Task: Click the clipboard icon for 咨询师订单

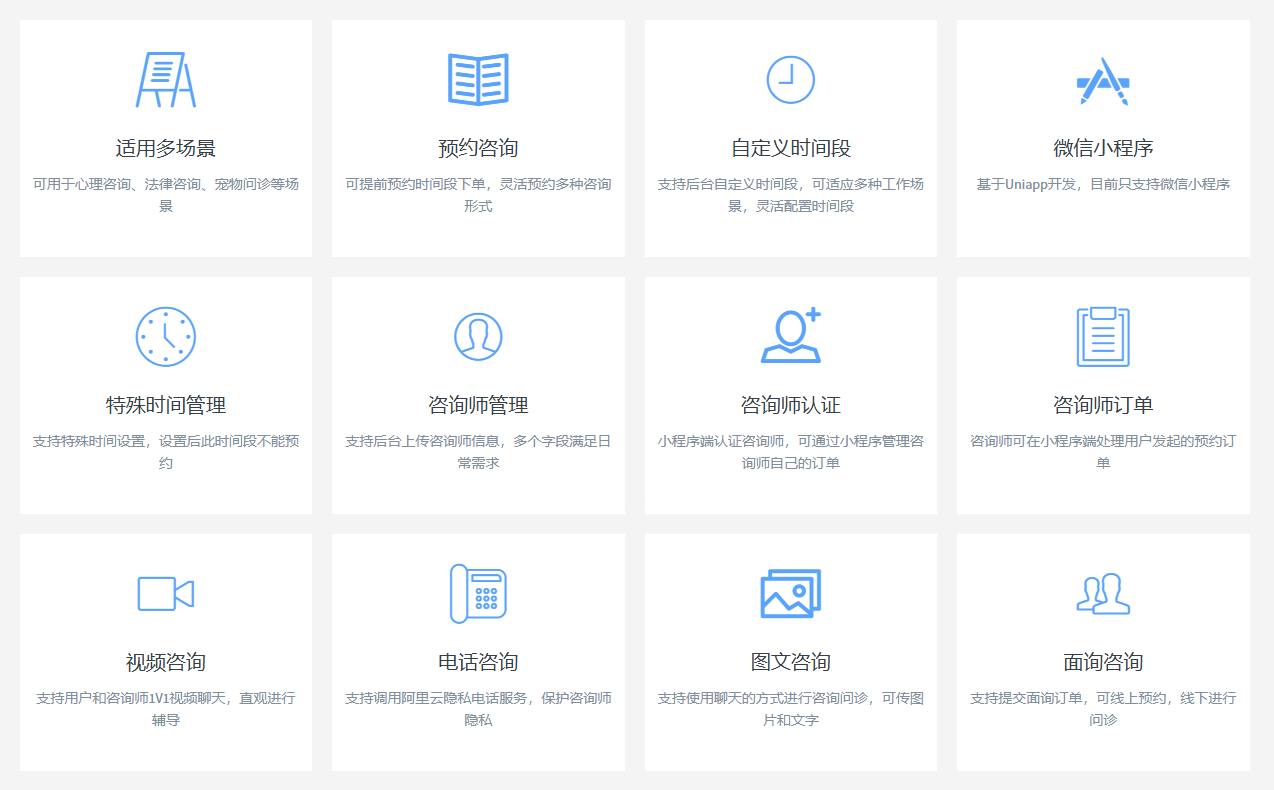Action: (x=1103, y=337)
